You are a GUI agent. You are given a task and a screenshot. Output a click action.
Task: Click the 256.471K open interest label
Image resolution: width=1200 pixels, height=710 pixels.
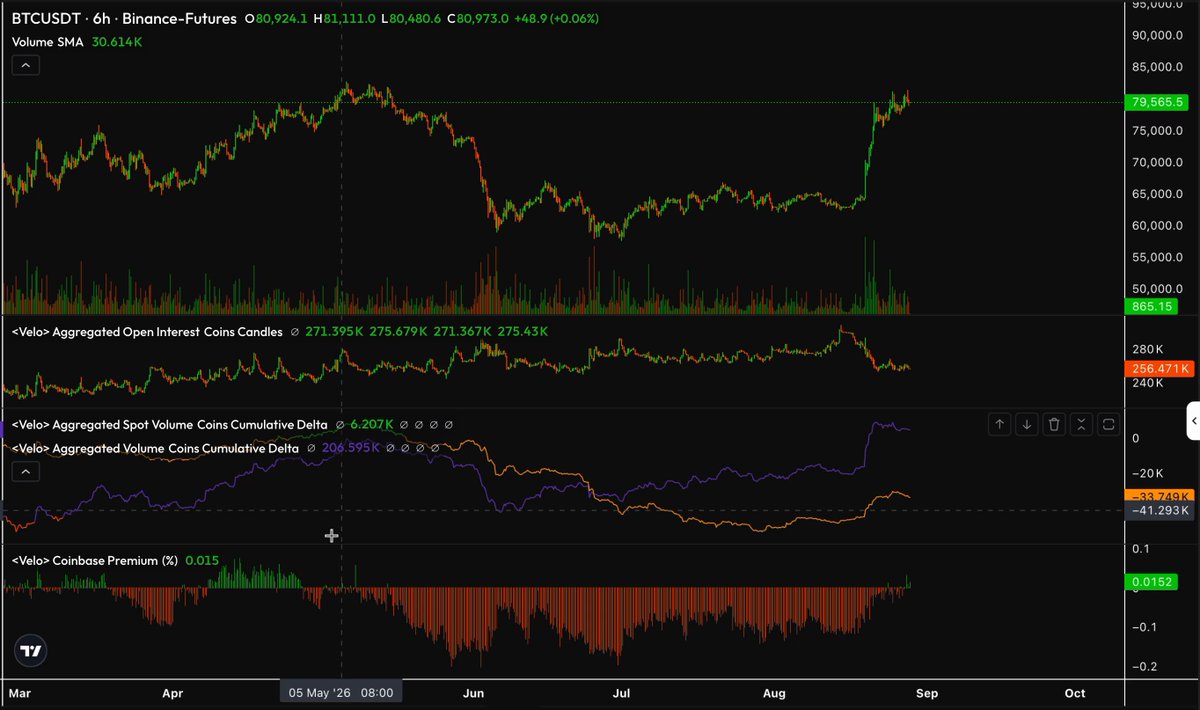[1158, 369]
